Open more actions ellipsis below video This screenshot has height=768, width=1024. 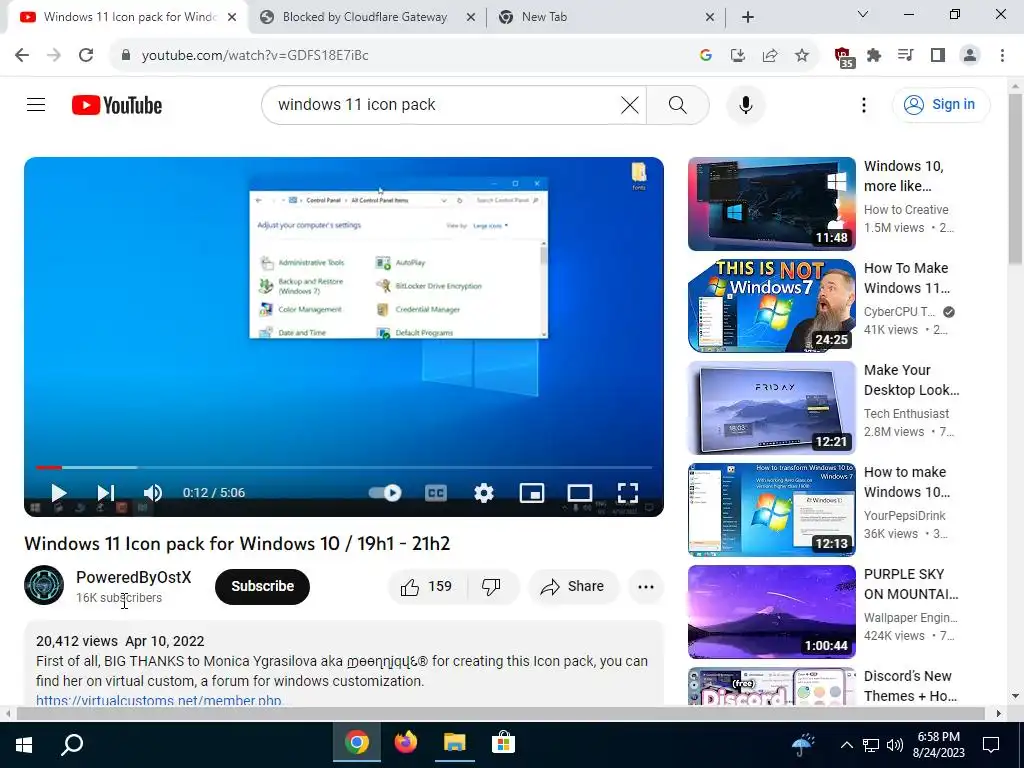[646, 586]
